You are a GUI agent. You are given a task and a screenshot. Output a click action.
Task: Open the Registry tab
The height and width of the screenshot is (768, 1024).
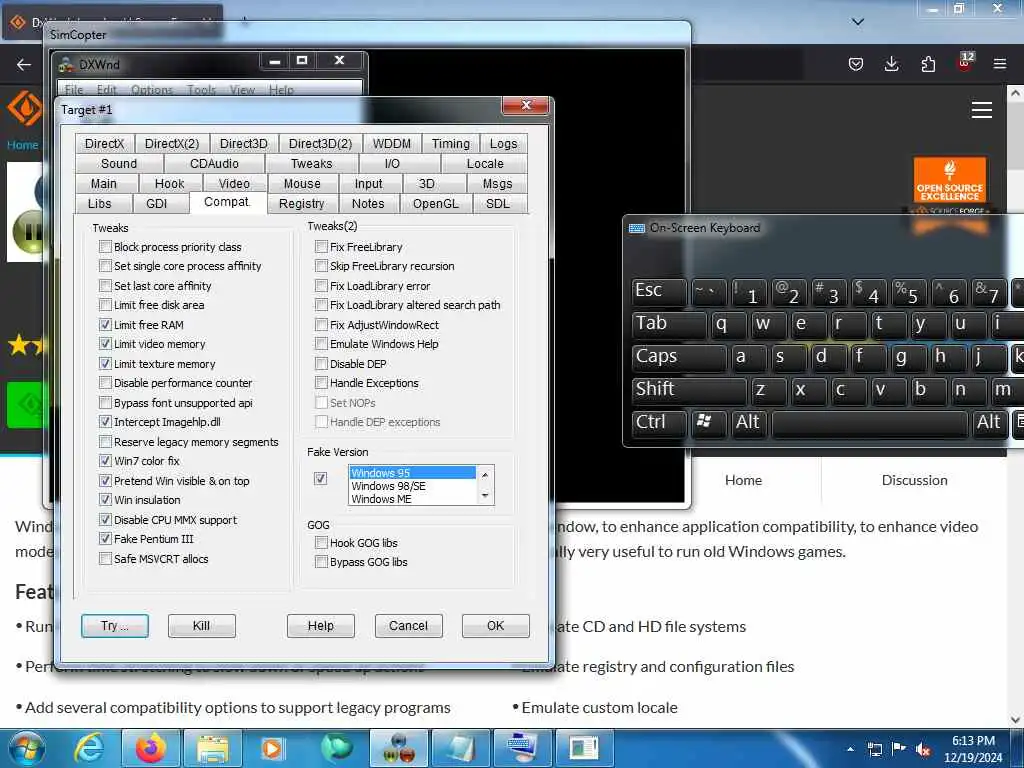click(302, 204)
